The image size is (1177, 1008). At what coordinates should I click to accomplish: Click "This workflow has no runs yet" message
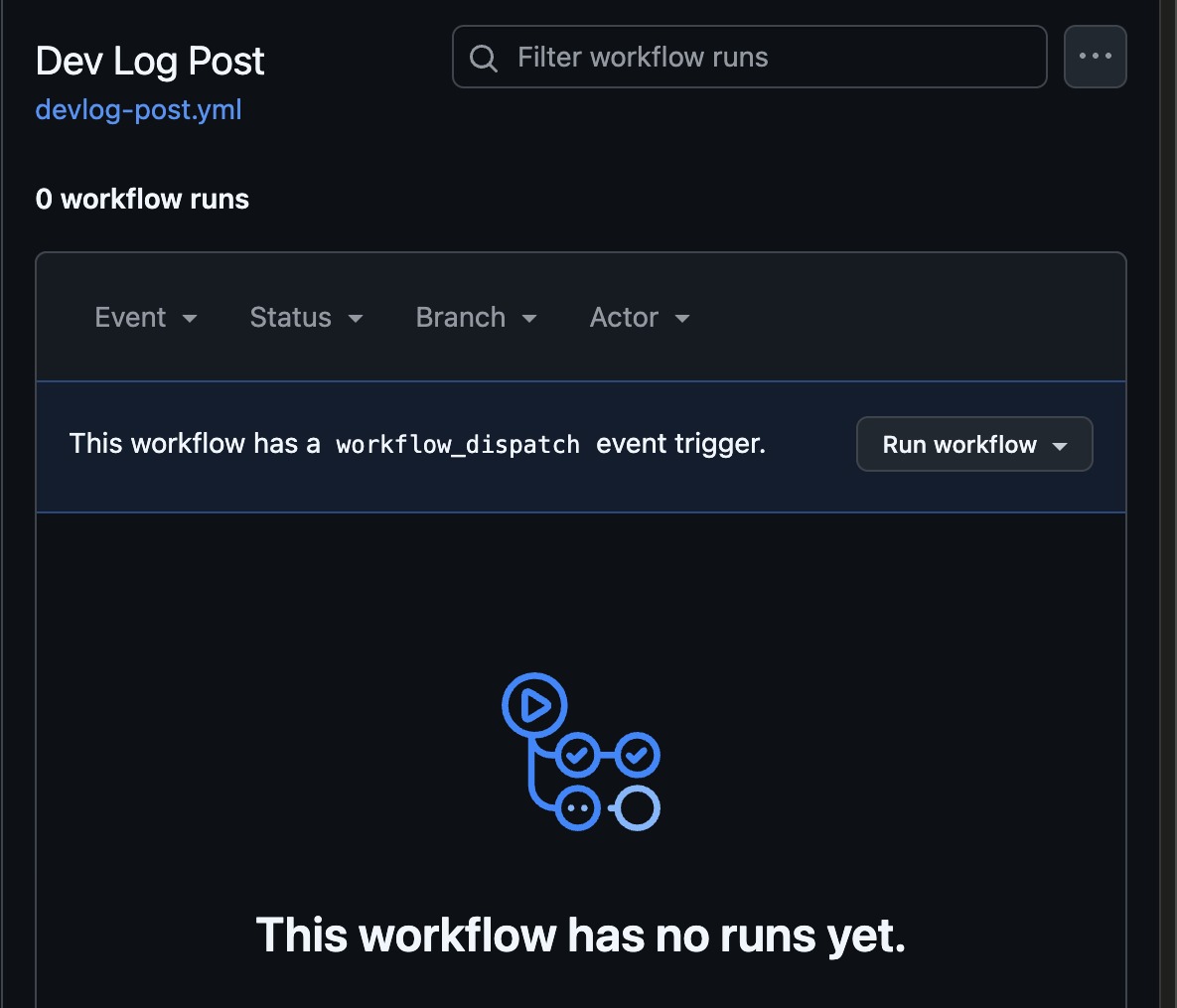pos(581,936)
